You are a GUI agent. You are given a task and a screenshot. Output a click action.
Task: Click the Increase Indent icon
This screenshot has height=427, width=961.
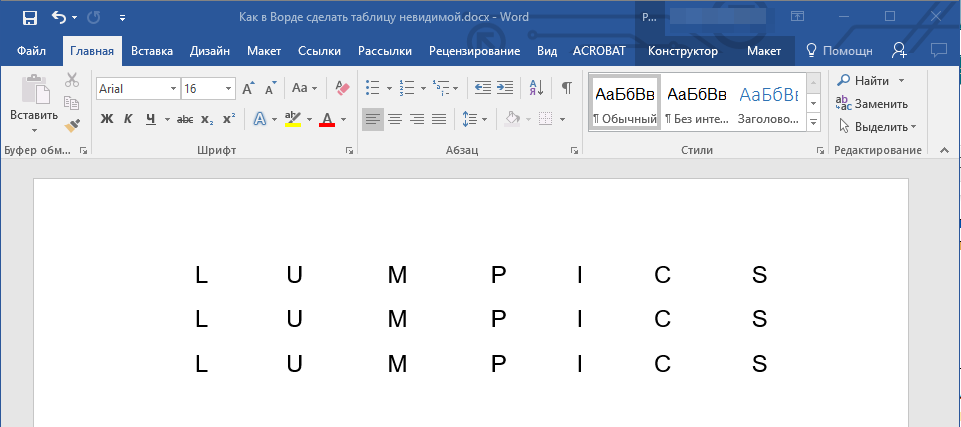tap(505, 88)
